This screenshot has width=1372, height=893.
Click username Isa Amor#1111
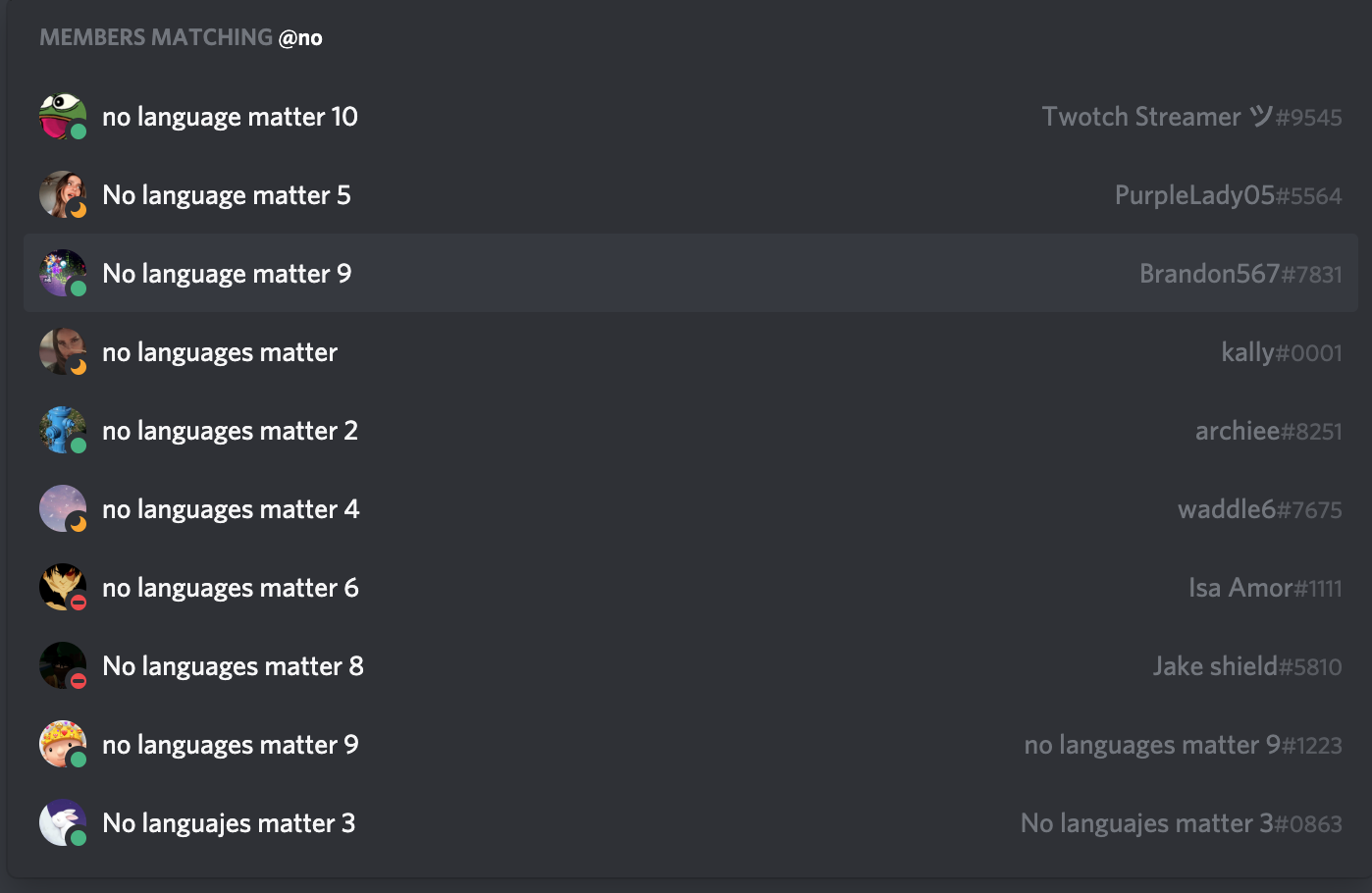tap(1264, 588)
